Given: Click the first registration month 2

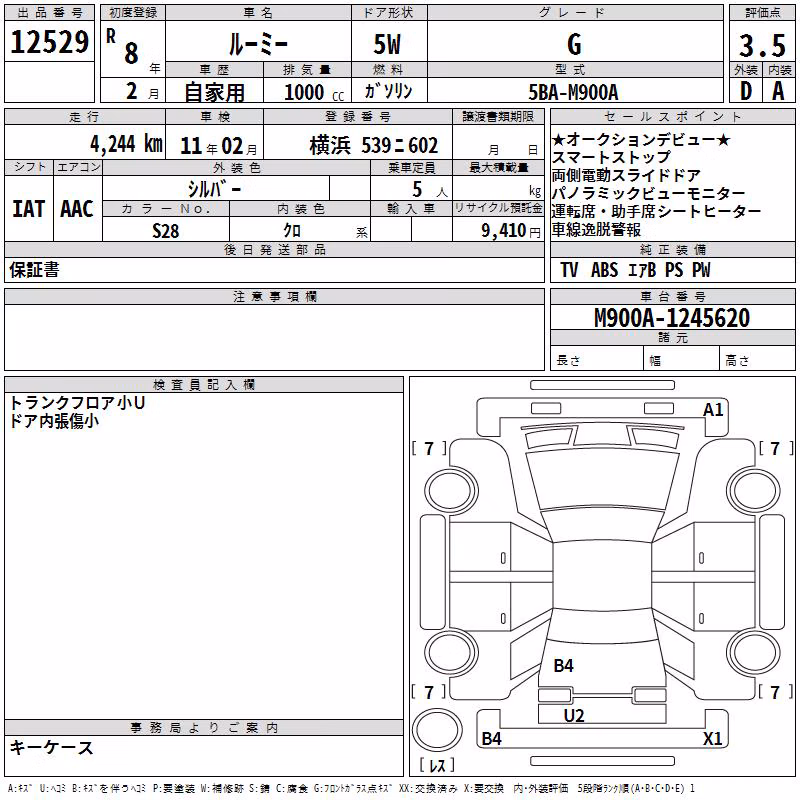Looking at the screenshot, I should (x=132, y=91).
